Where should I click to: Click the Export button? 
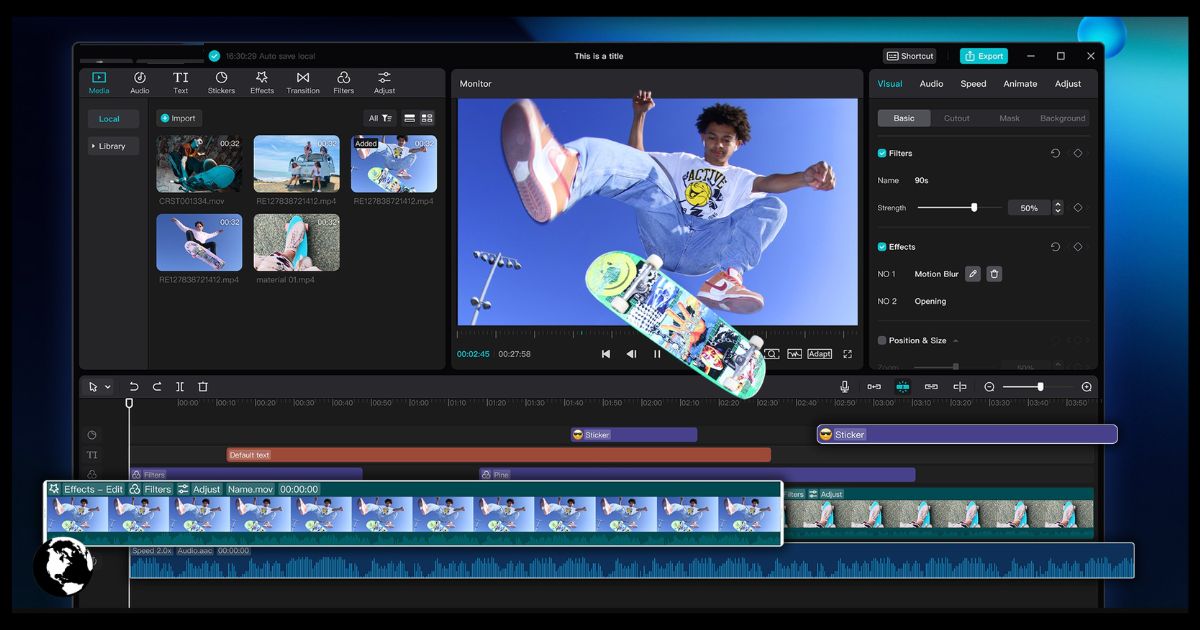point(983,56)
